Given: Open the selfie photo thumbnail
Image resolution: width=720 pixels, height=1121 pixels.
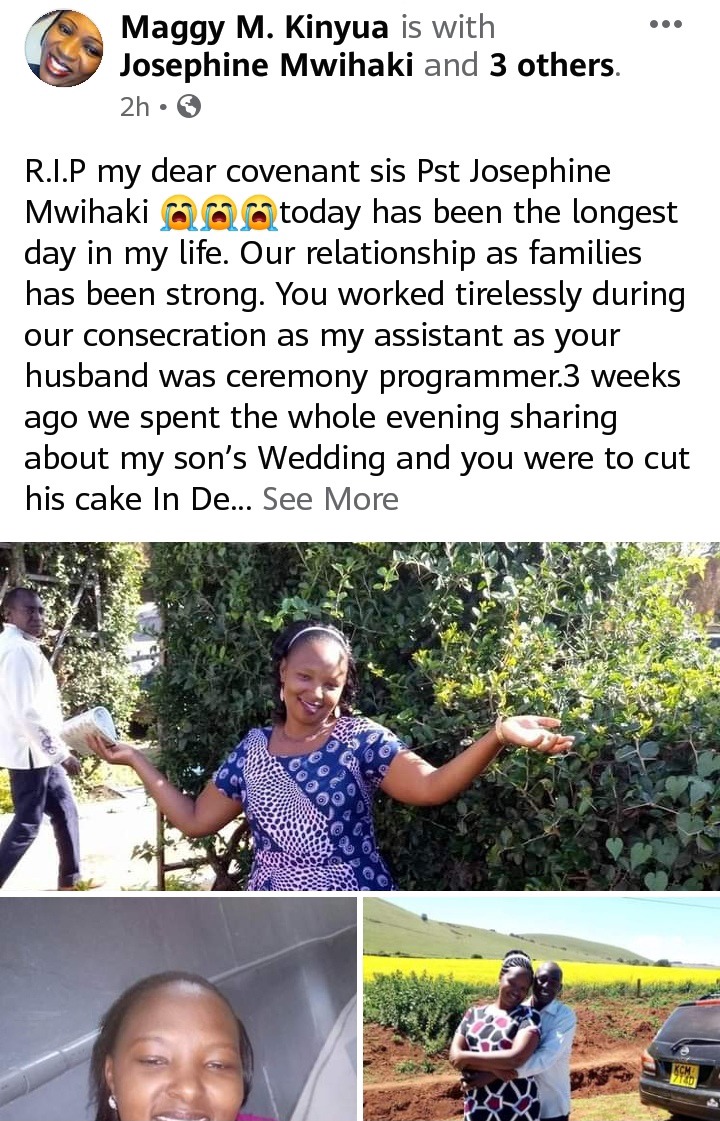Looking at the screenshot, I should coord(178,1009).
